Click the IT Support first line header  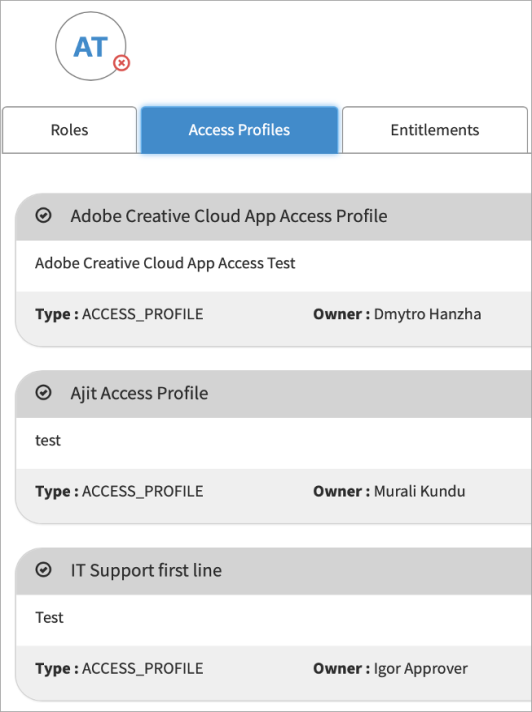pyautogui.click(x=274, y=570)
